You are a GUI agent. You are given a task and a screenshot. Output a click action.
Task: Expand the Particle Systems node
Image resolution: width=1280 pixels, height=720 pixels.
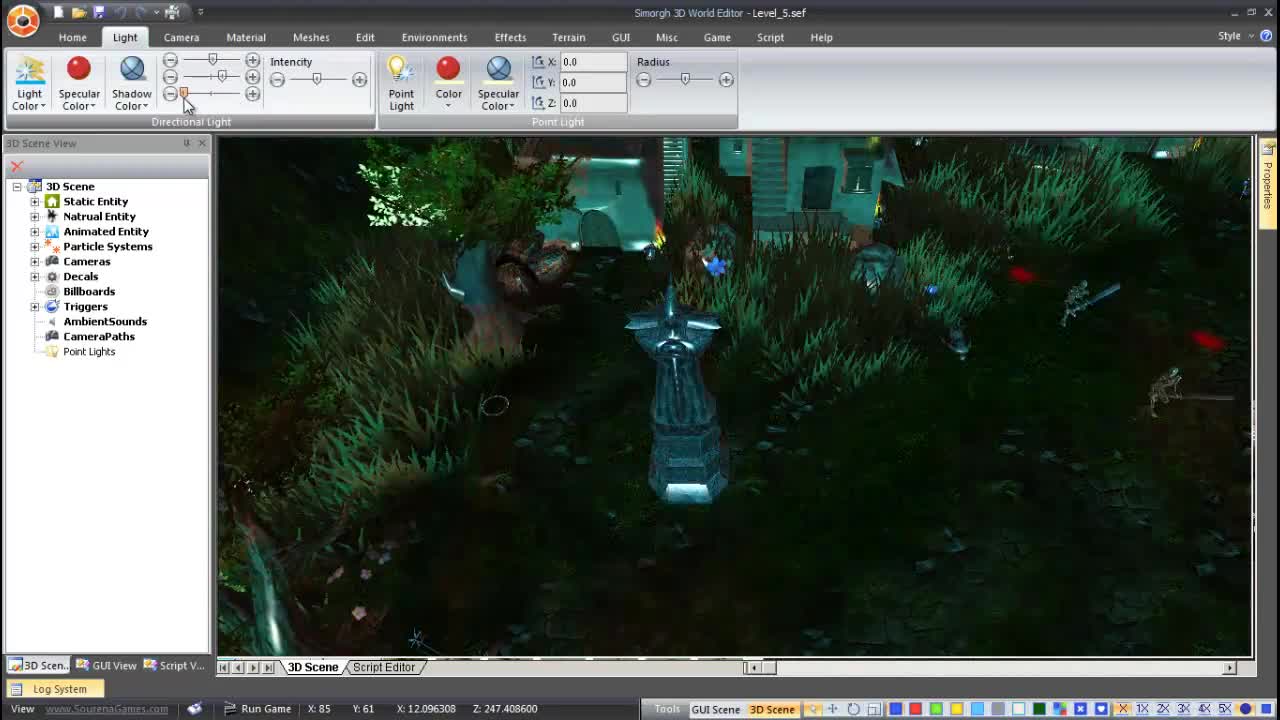click(35, 246)
